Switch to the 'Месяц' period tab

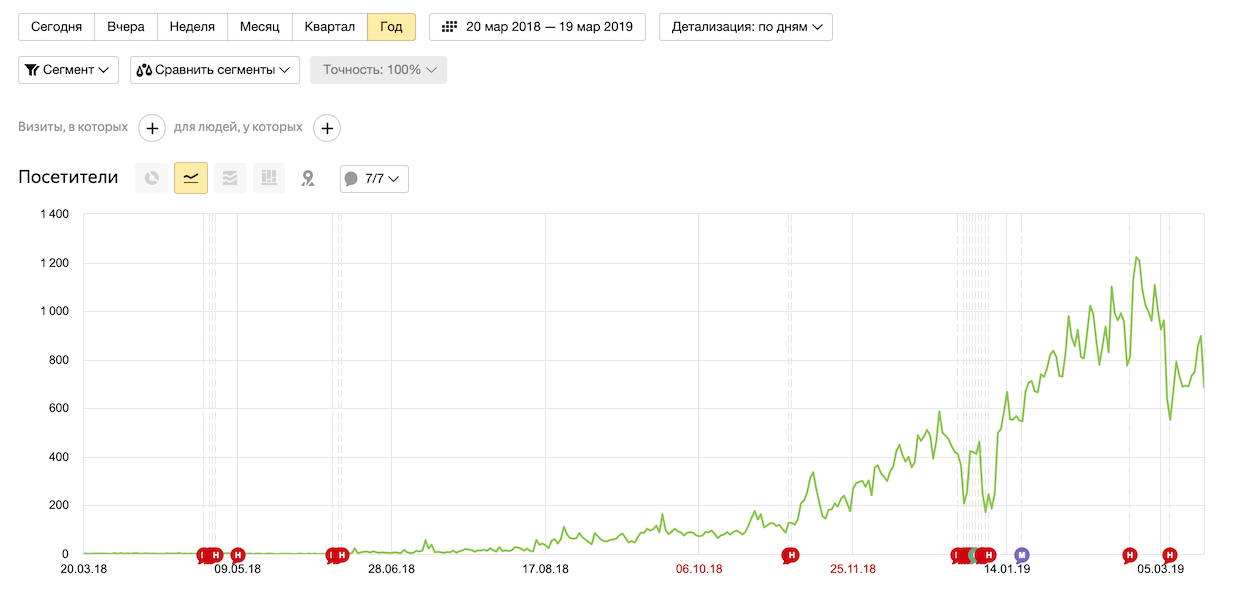260,27
